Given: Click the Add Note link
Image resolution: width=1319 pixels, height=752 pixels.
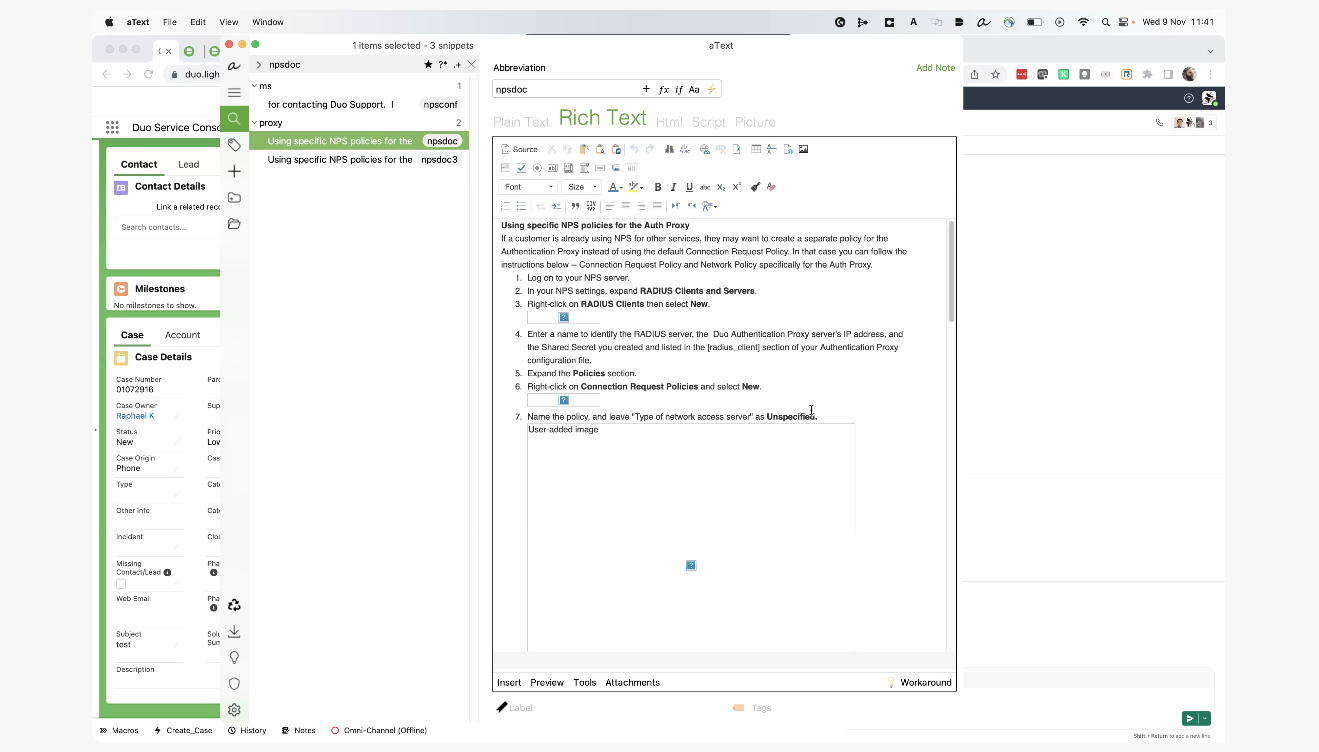Looking at the screenshot, I should [x=935, y=68].
